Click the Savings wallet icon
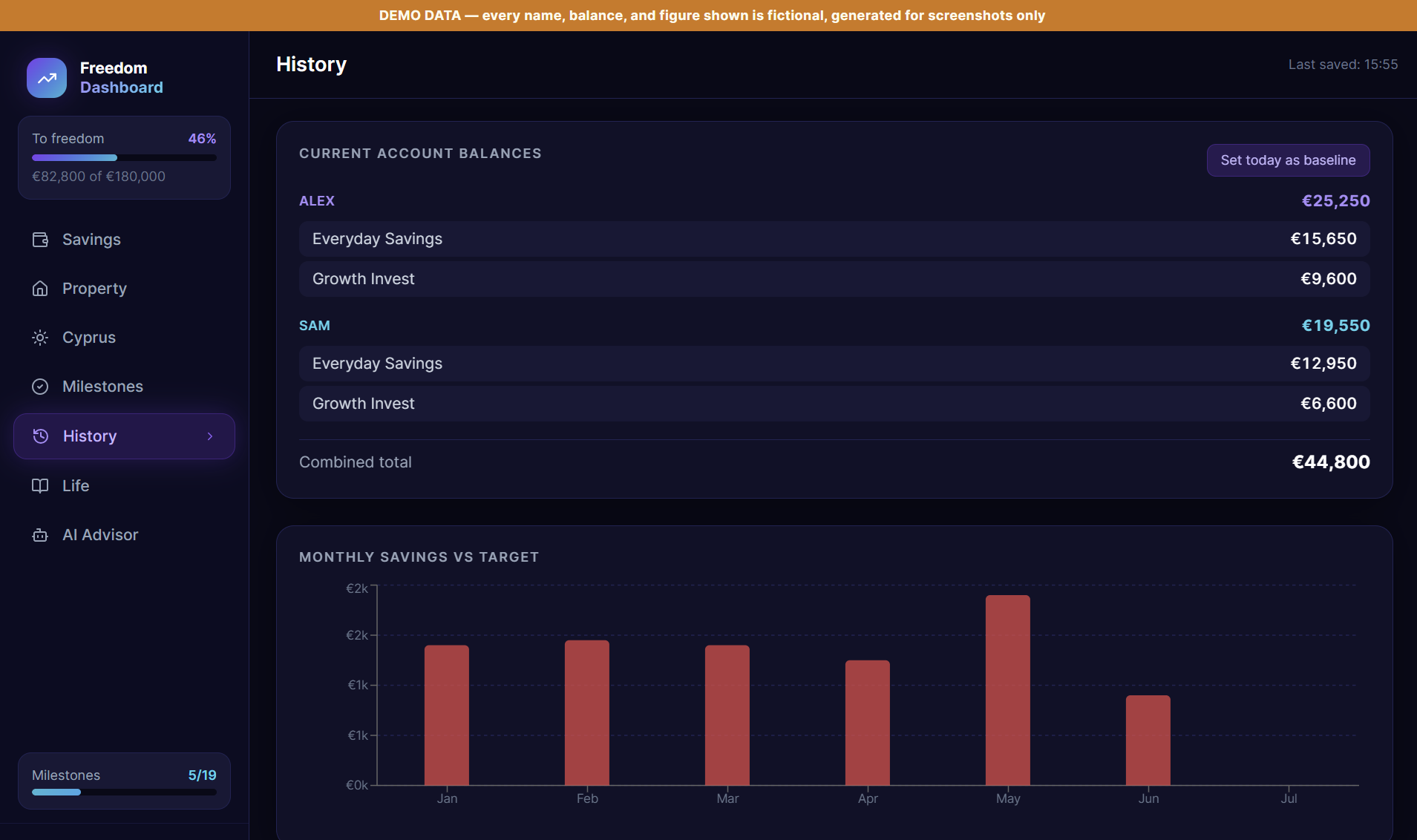Screen dimensions: 1417x840 [x=40, y=240]
